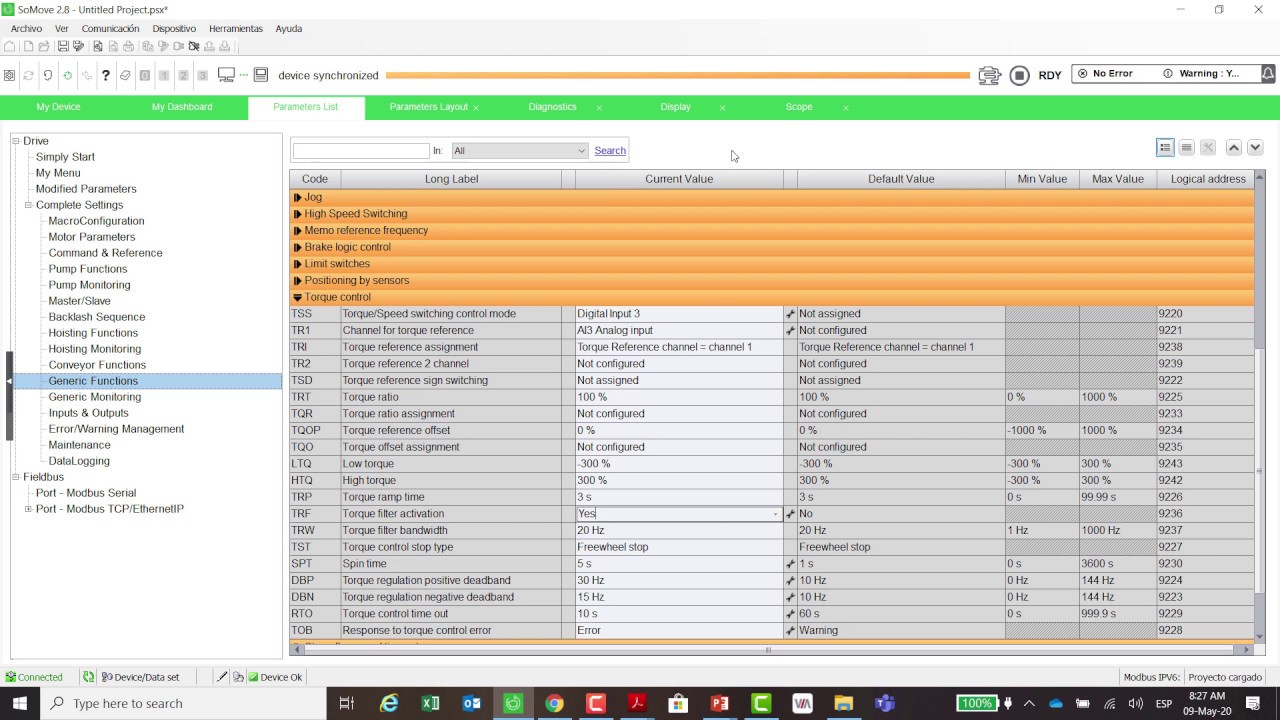Viewport: 1280px width, 720px height.
Task: Switch to the Scope tab
Action: [x=799, y=107]
